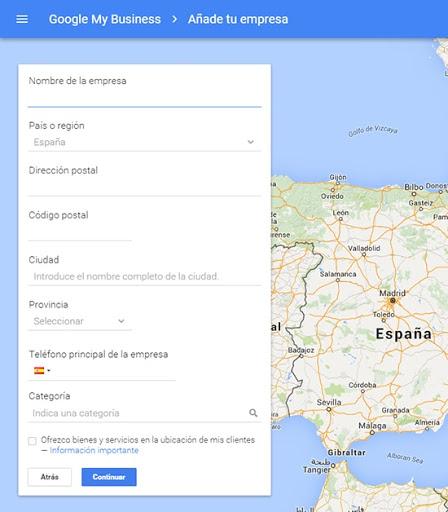This screenshot has height=512, width=448.
Task: Click the Gasteiz label on the map
Action: point(421,203)
